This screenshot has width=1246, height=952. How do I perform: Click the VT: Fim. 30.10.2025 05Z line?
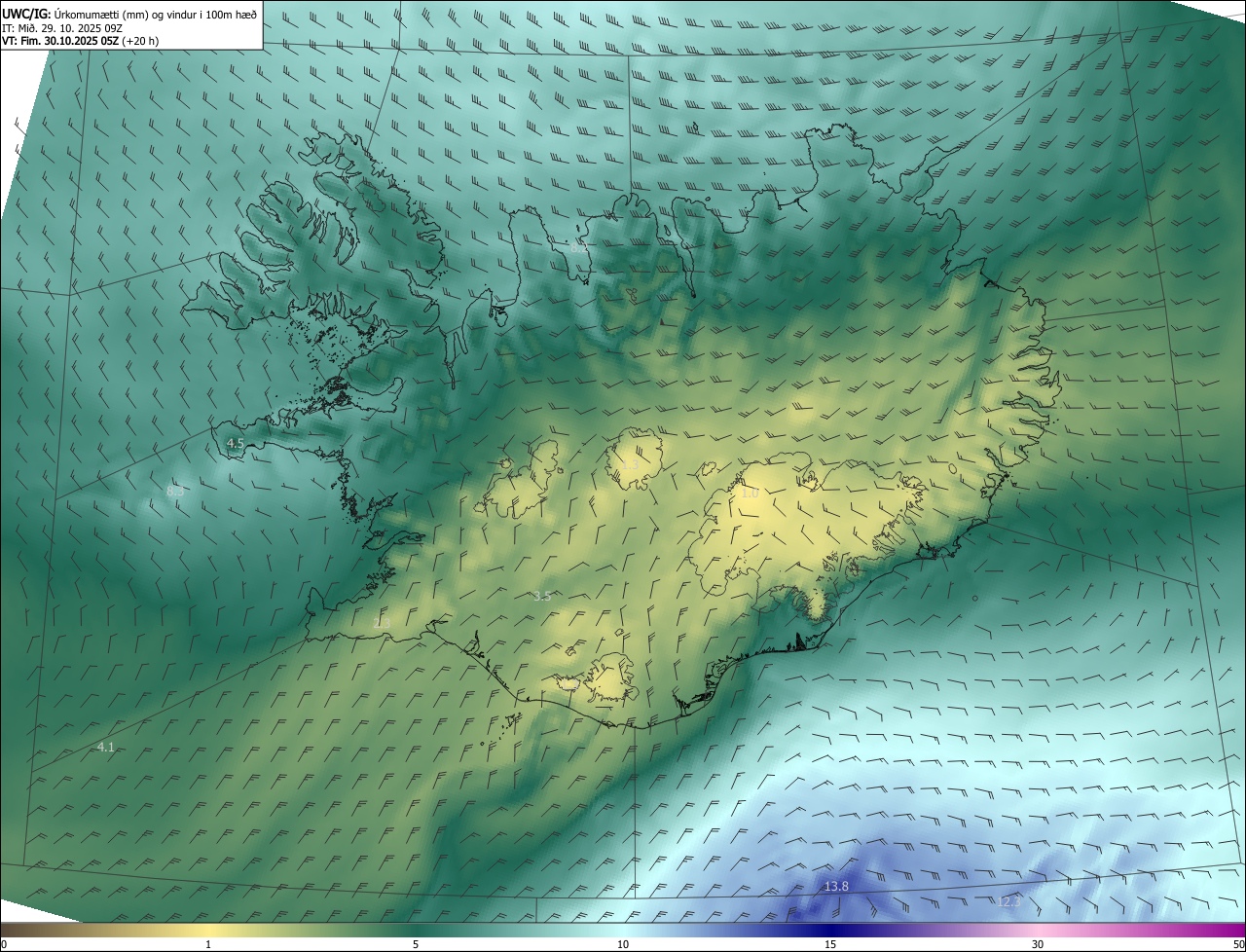coord(80,41)
